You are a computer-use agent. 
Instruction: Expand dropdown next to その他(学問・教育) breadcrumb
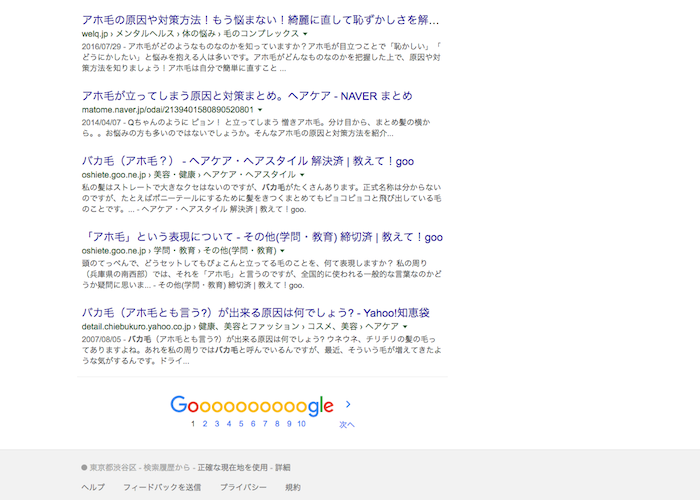coord(282,251)
